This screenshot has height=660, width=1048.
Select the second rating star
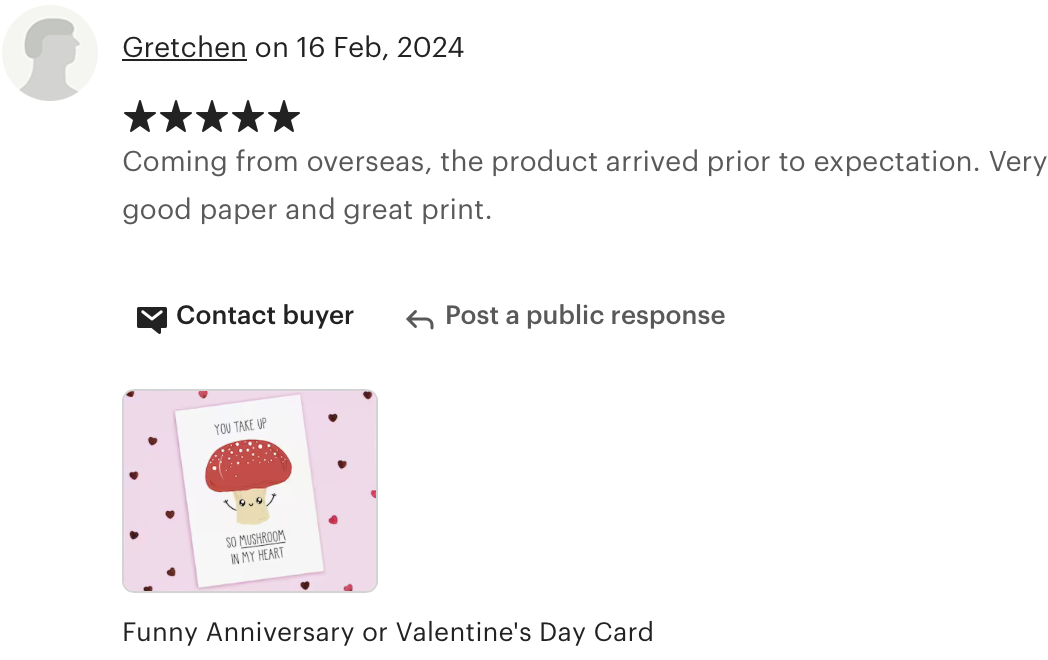(x=176, y=116)
